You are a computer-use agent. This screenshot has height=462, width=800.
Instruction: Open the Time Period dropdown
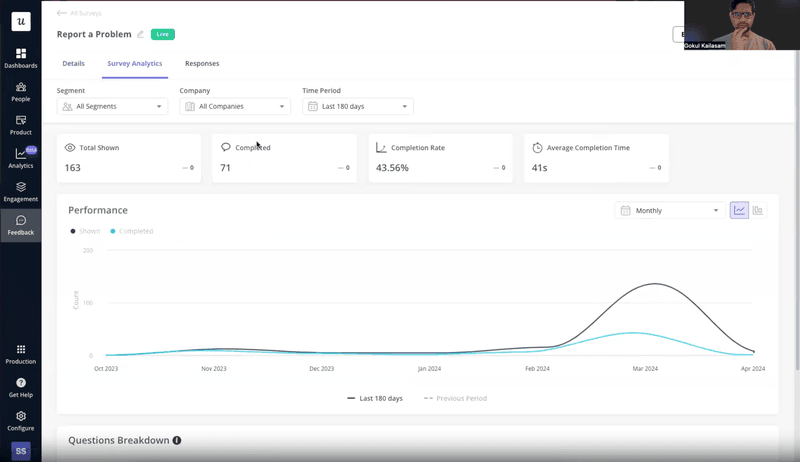click(x=358, y=106)
